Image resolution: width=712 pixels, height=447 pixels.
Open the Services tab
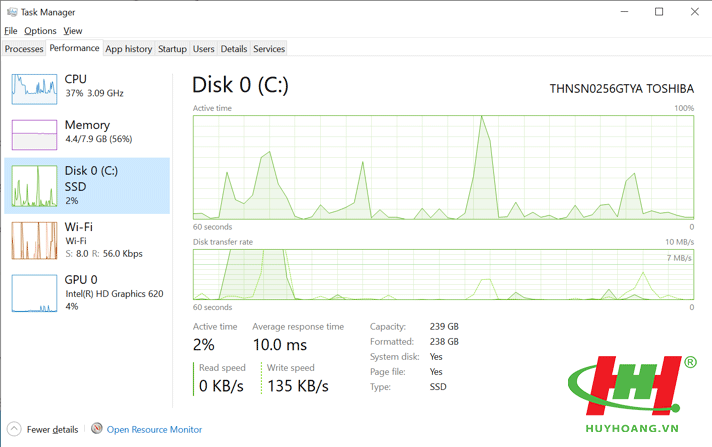coord(269,48)
